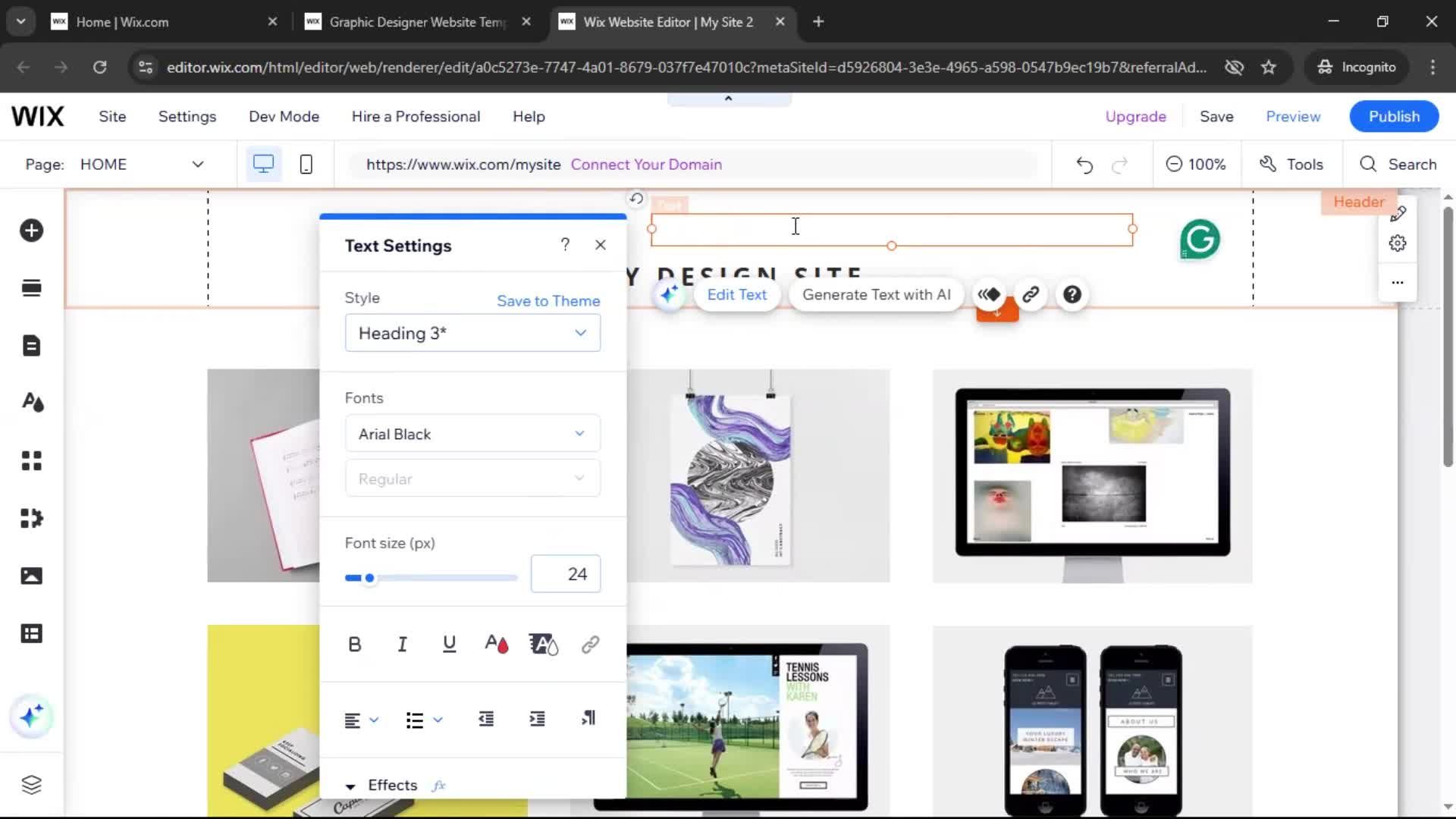Open the Layers panel icon
The image size is (1456, 819).
[x=32, y=784]
